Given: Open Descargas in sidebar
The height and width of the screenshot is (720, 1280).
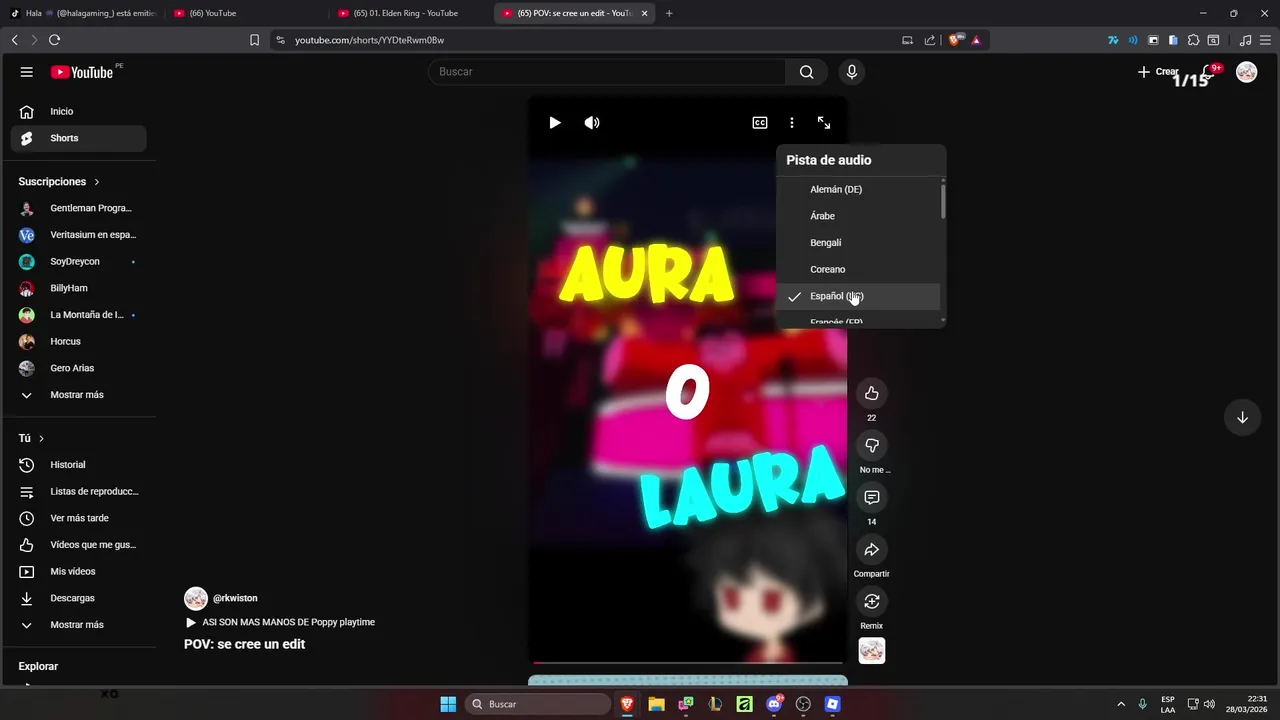Looking at the screenshot, I should [x=79, y=598].
